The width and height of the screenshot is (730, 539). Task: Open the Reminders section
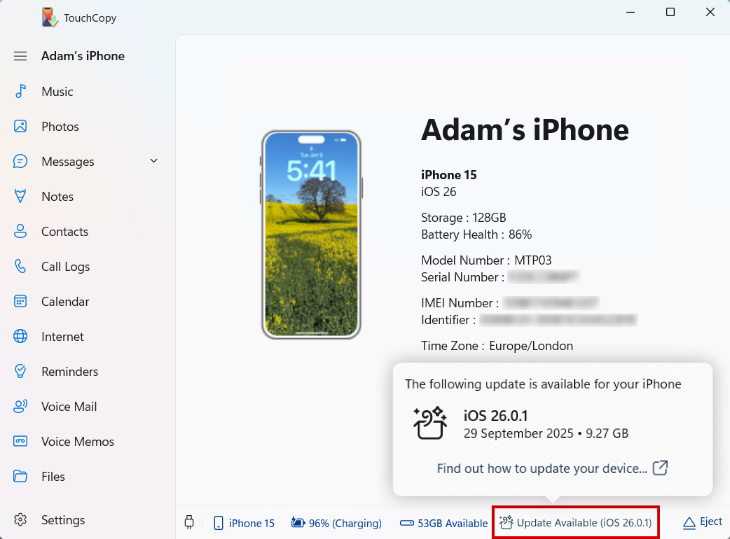69,371
